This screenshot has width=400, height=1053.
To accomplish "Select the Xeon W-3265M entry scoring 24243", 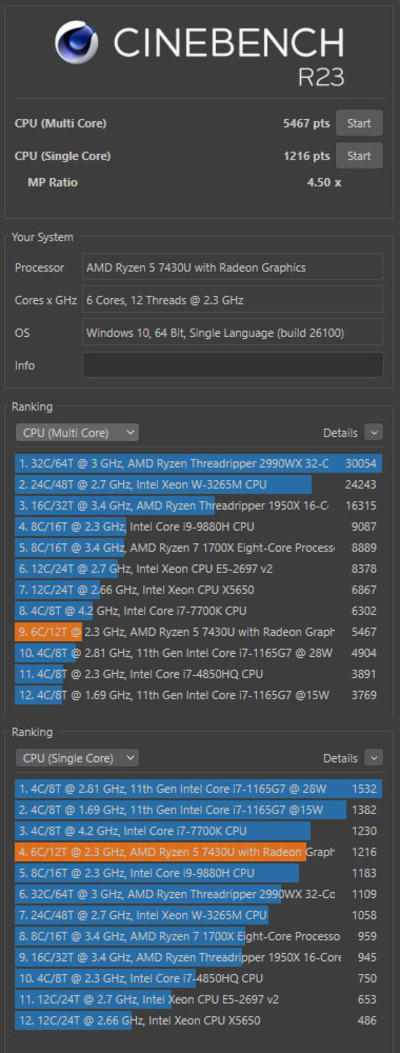I will [199, 485].
